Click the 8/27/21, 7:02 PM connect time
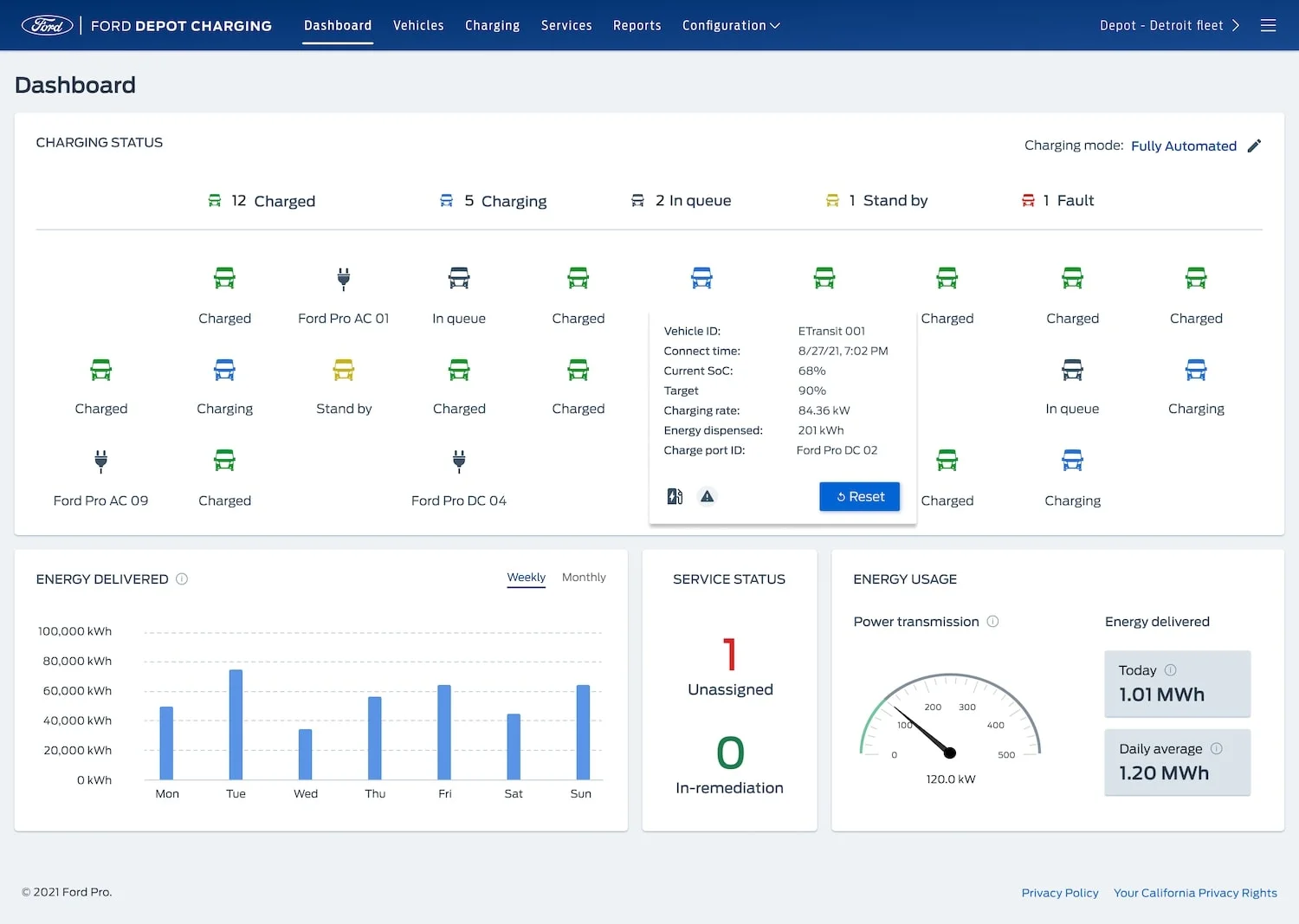Viewport: 1299px width, 924px height. click(x=843, y=351)
